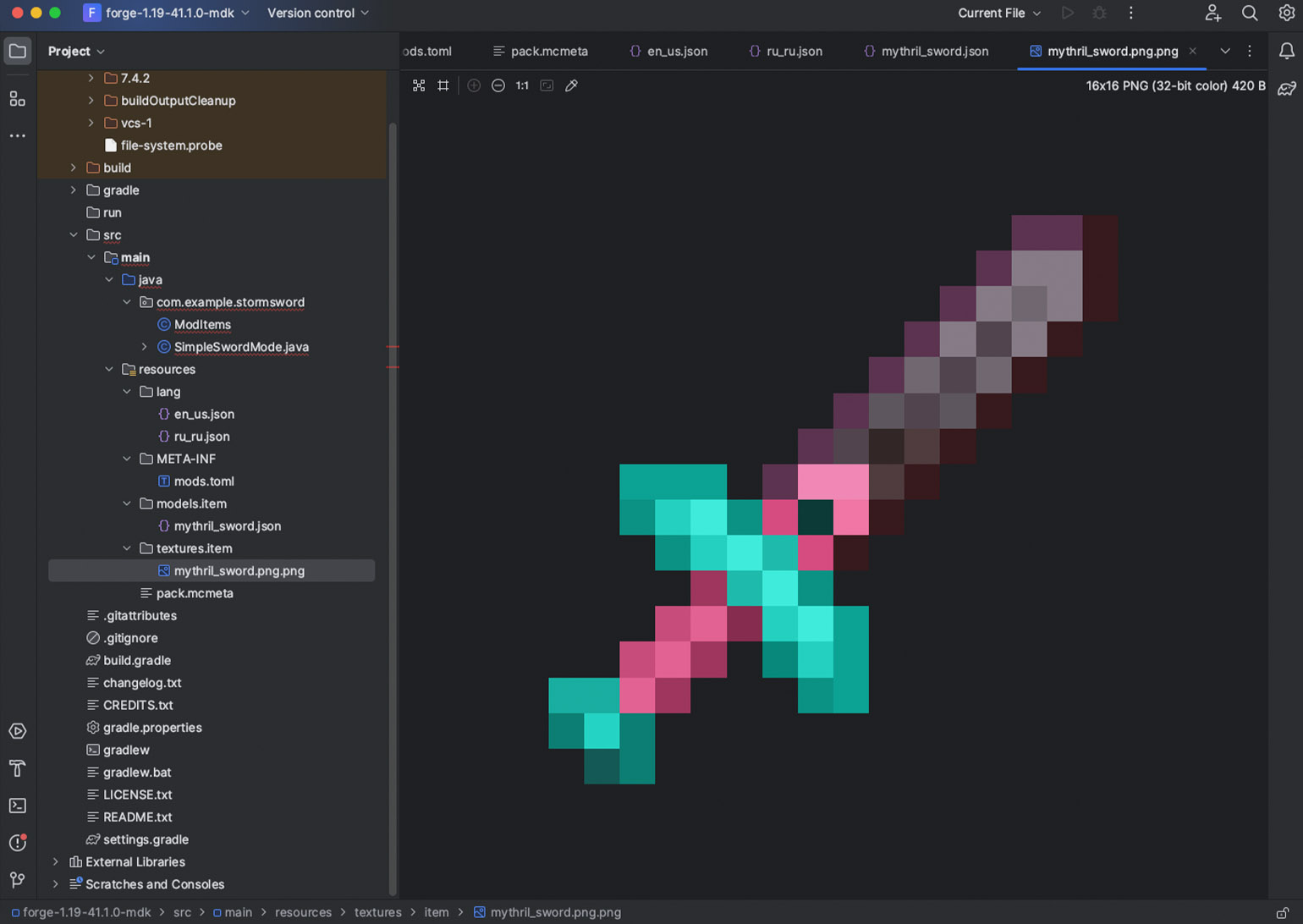Show the Notifications panel
1303x924 pixels.
pos(1286,51)
